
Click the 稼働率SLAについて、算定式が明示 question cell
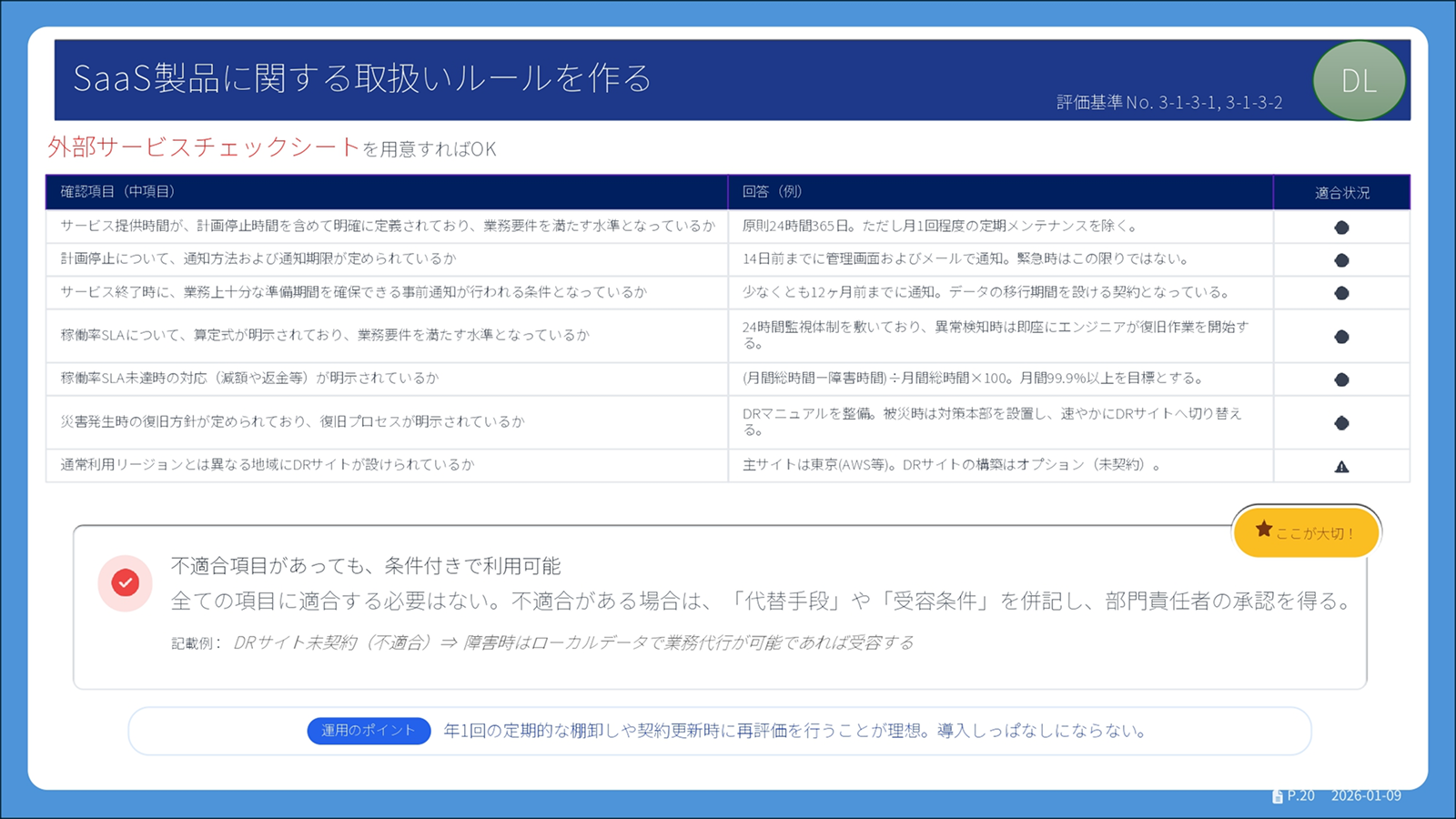(388, 336)
